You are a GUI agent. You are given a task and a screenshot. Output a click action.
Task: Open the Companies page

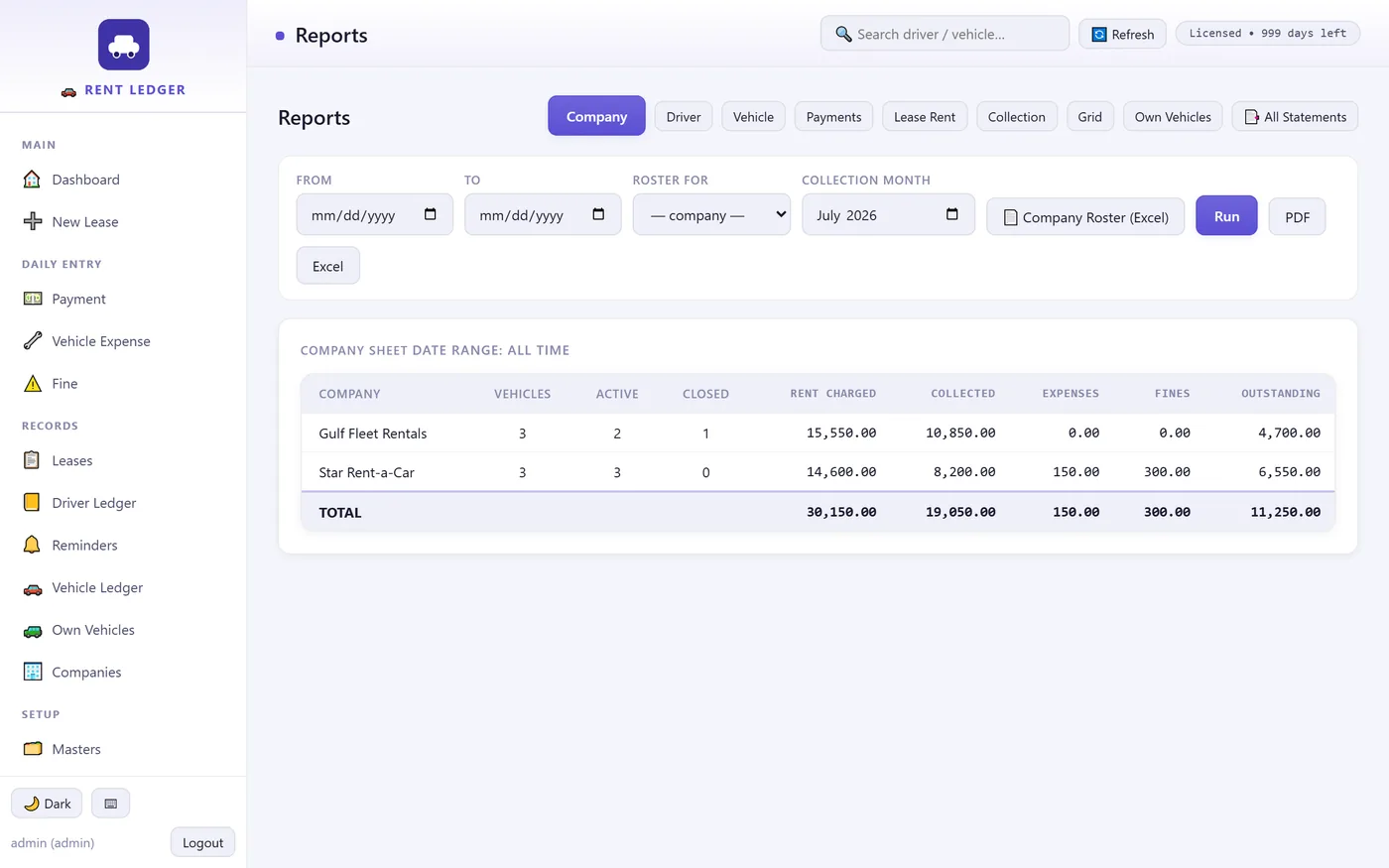123,673
